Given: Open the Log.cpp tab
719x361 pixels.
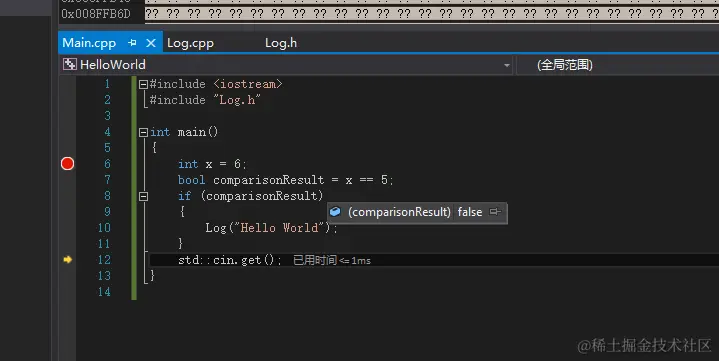Looking at the screenshot, I should (x=190, y=43).
